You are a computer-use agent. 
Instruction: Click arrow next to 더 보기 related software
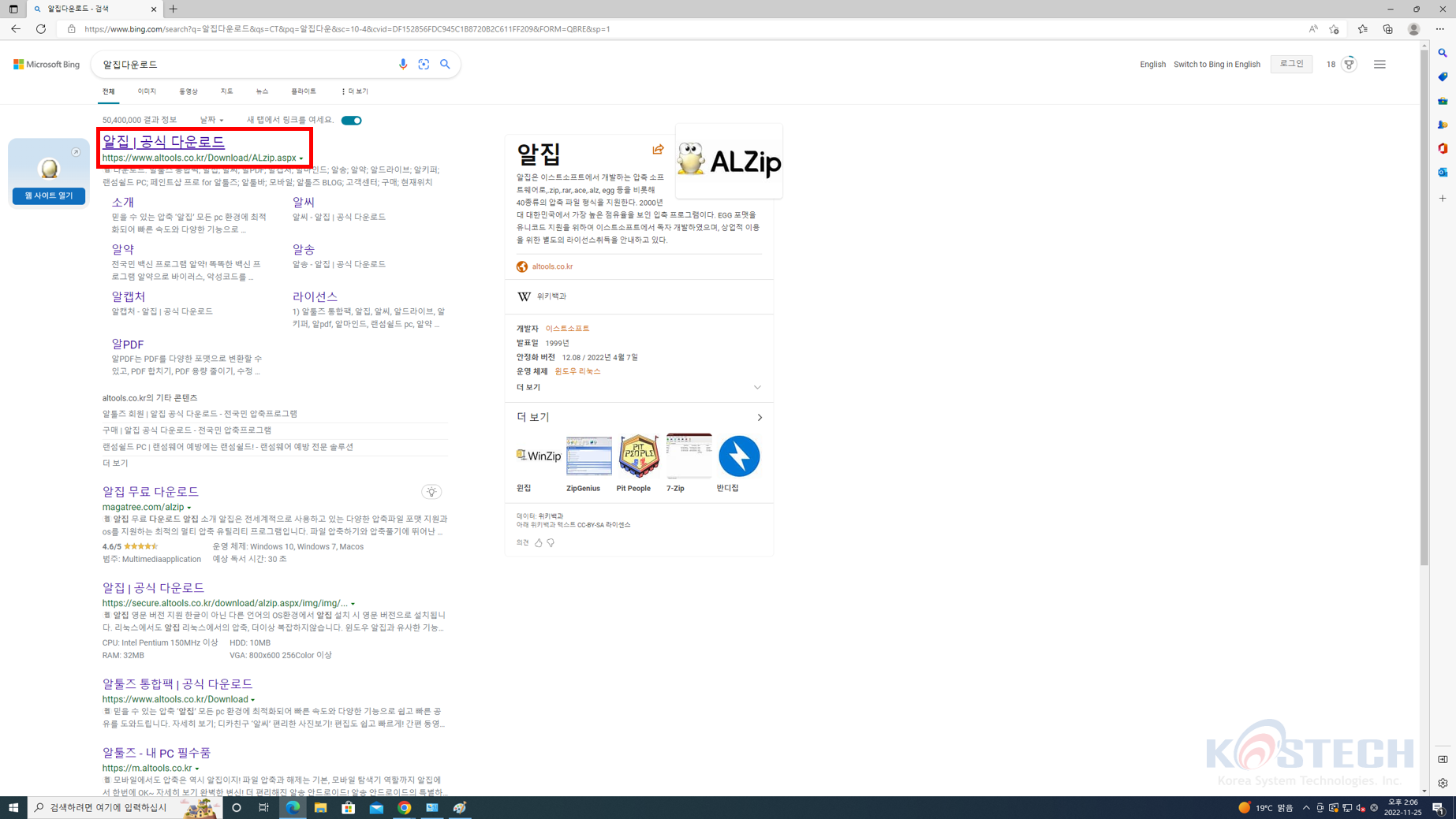pos(760,418)
